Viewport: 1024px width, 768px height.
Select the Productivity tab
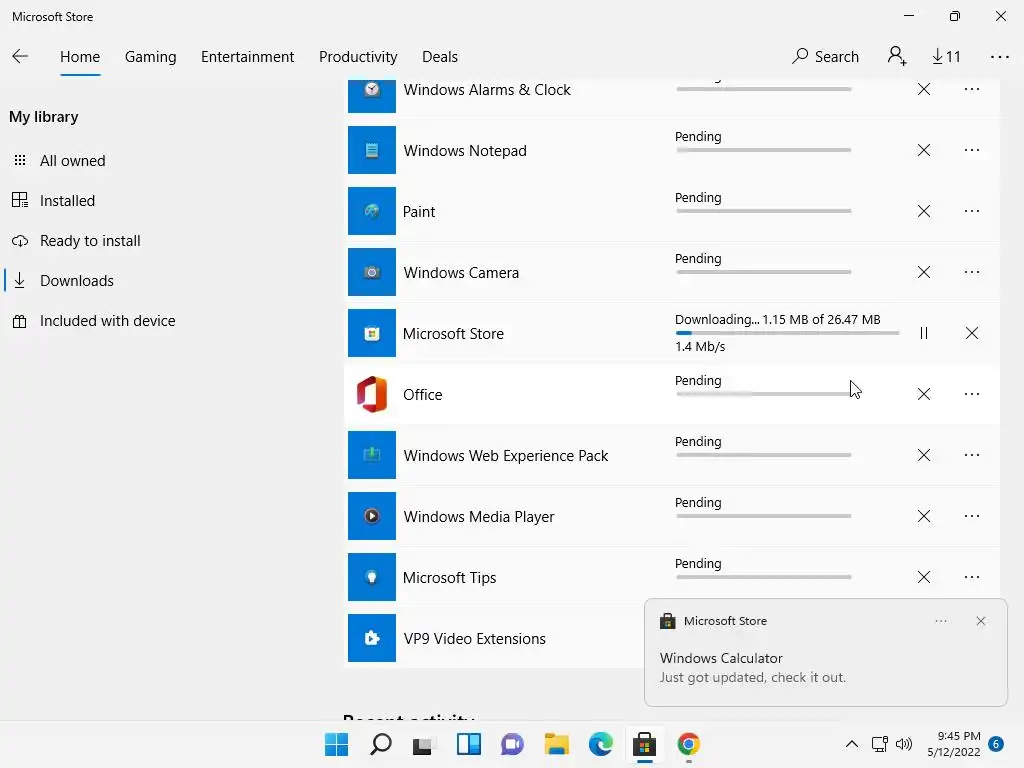click(x=358, y=57)
